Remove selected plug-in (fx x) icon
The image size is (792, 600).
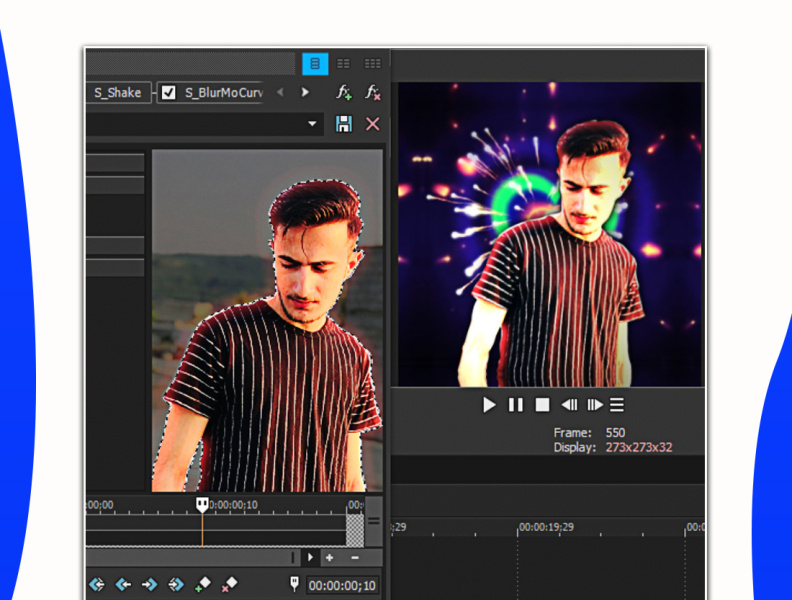point(373,92)
